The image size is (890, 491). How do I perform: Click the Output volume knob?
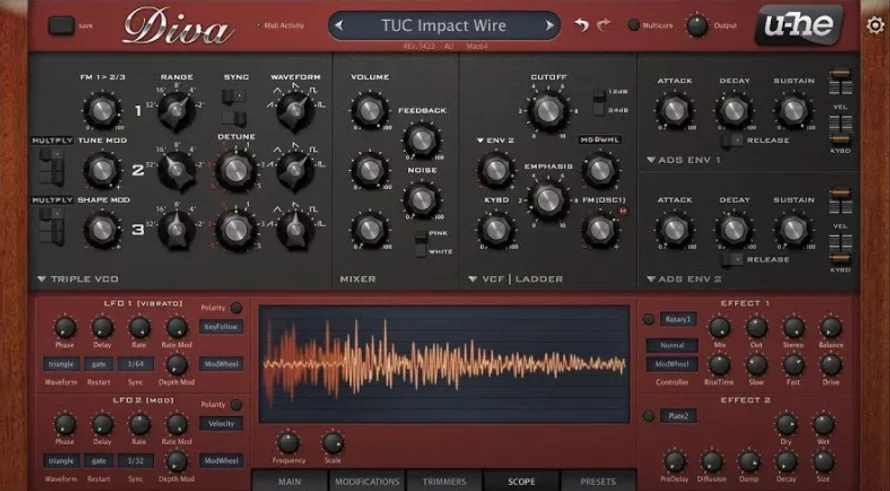(696, 26)
